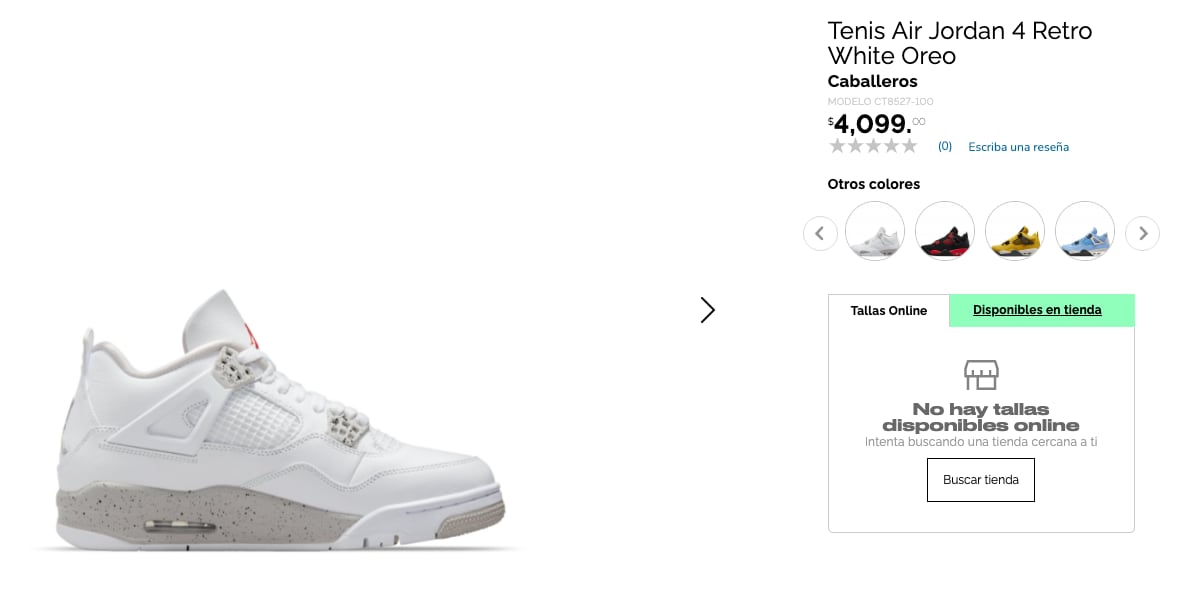The width and height of the screenshot is (1185, 596).
Task: Click the Buscar tienda button
Action: [x=981, y=479]
